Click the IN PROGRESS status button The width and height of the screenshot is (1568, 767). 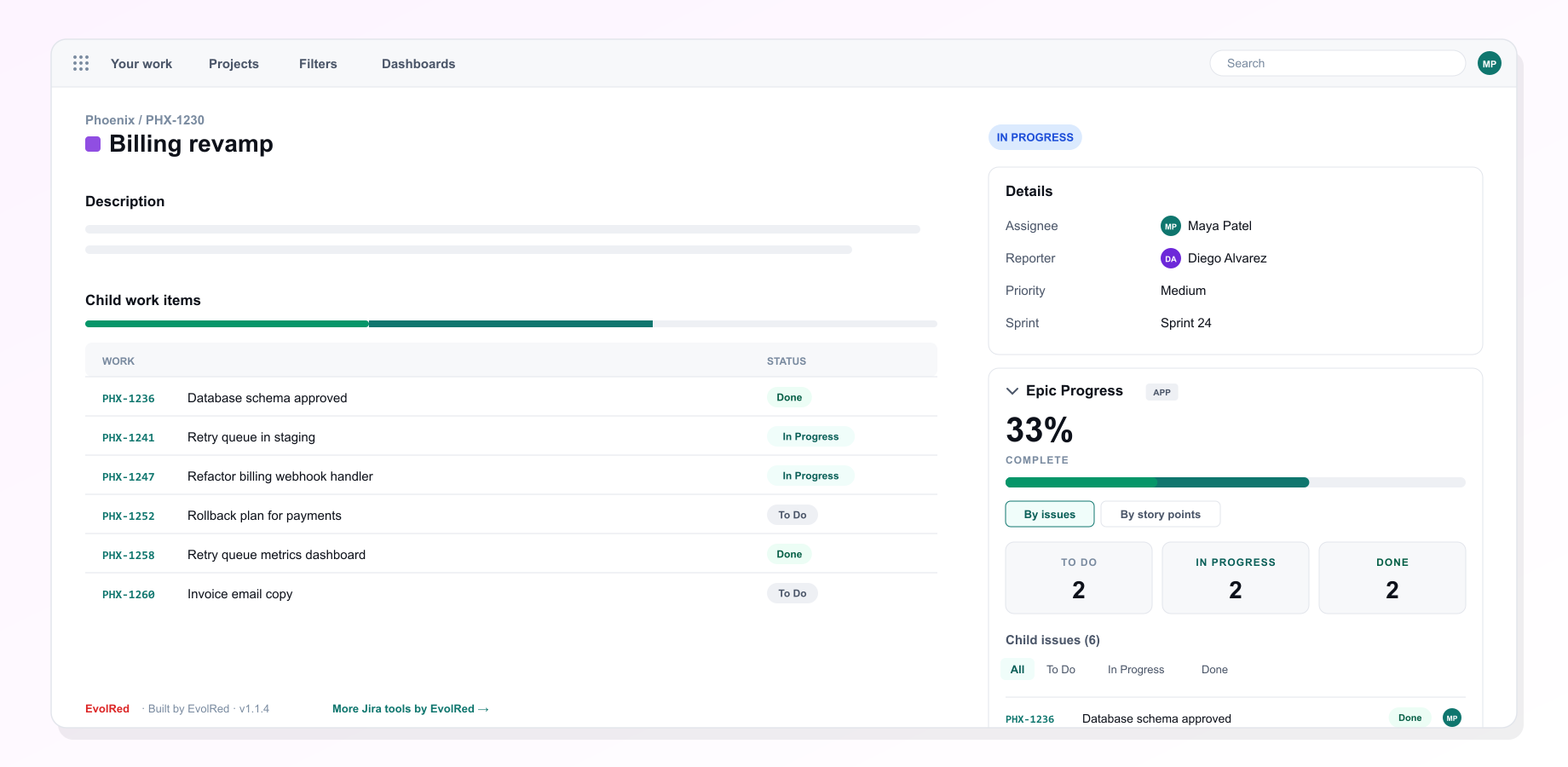(x=1035, y=137)
